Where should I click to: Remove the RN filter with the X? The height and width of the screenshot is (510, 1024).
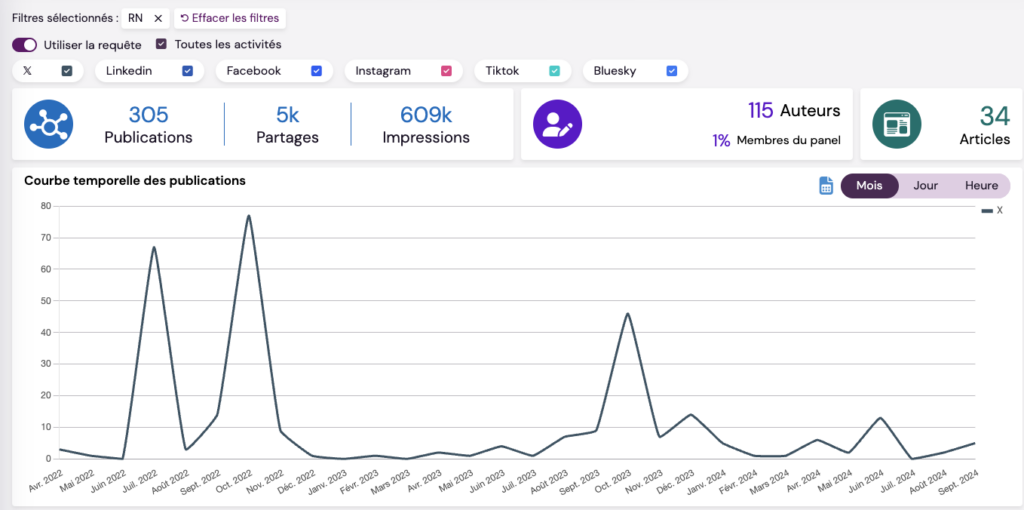coord(158,18)
